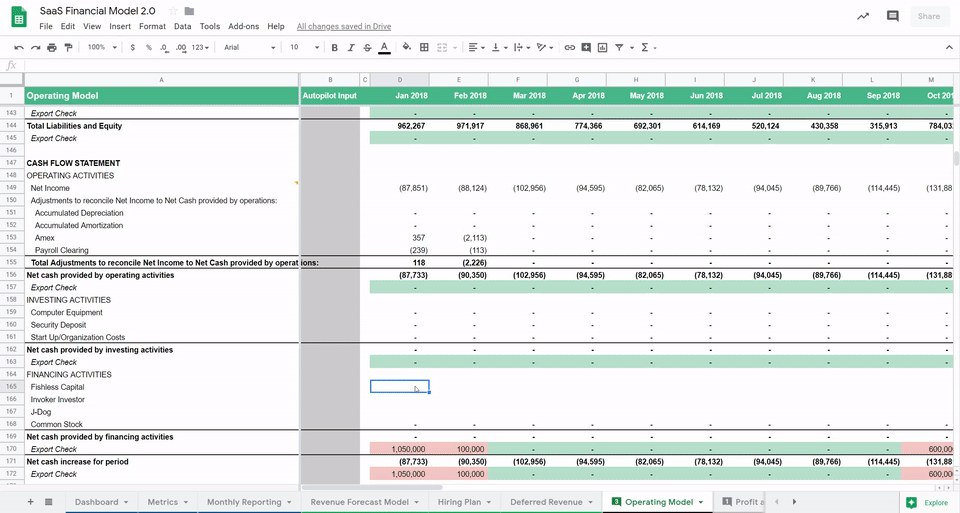The image size is (960, 513).
Task: Click the Explore button
Action: 927,502
